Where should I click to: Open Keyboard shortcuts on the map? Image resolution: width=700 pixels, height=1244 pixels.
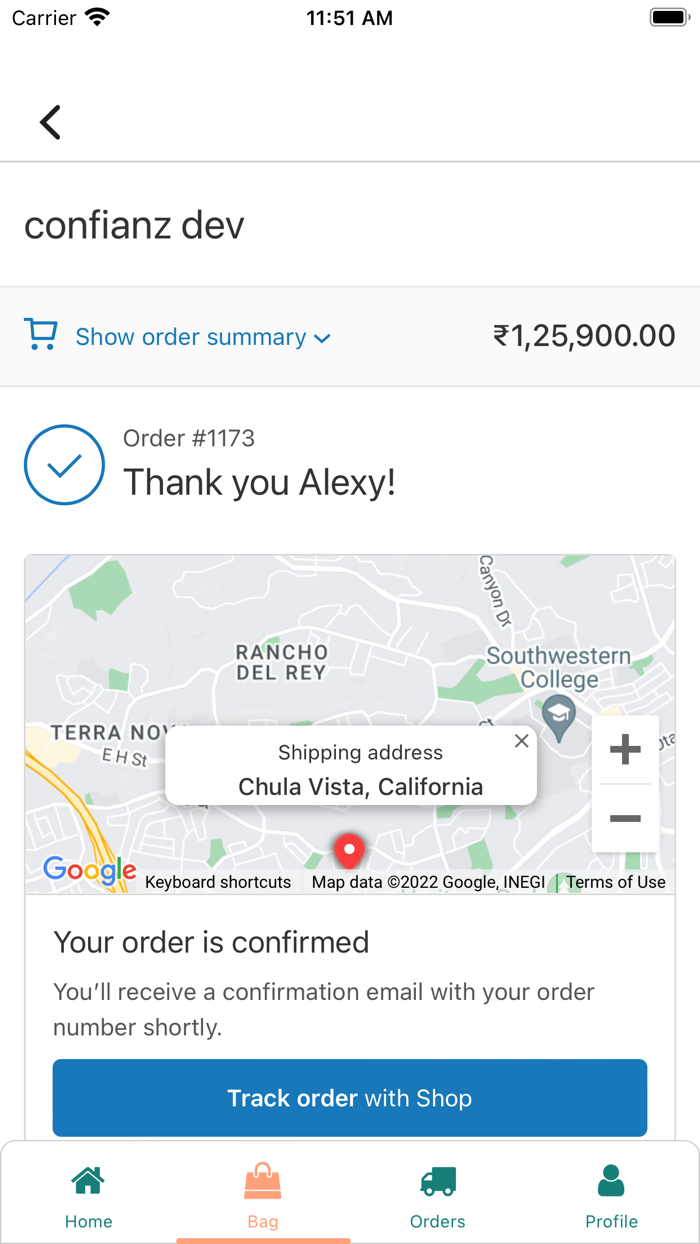[217, 882]
